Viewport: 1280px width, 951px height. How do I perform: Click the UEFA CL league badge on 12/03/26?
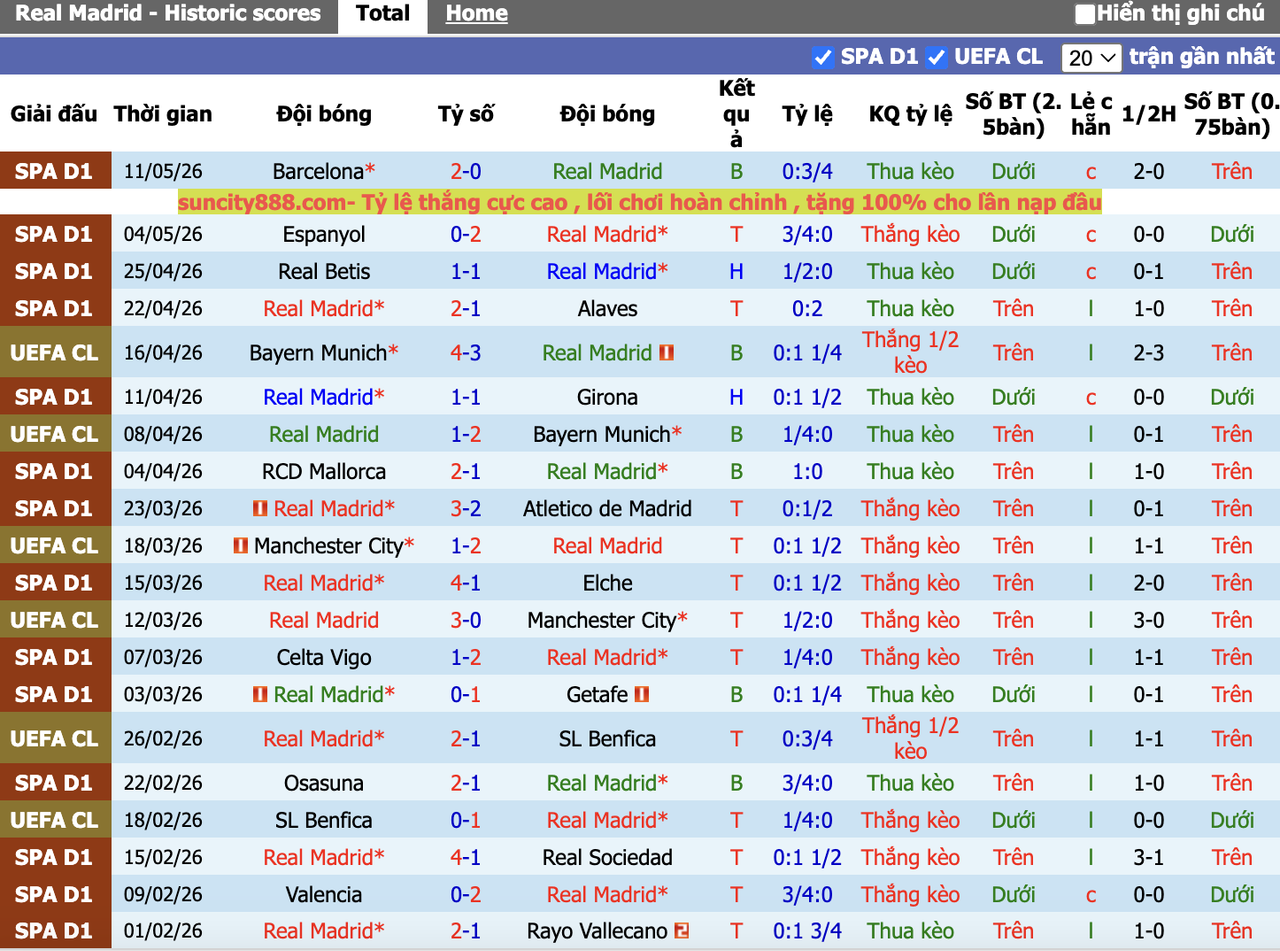(53, 620)
